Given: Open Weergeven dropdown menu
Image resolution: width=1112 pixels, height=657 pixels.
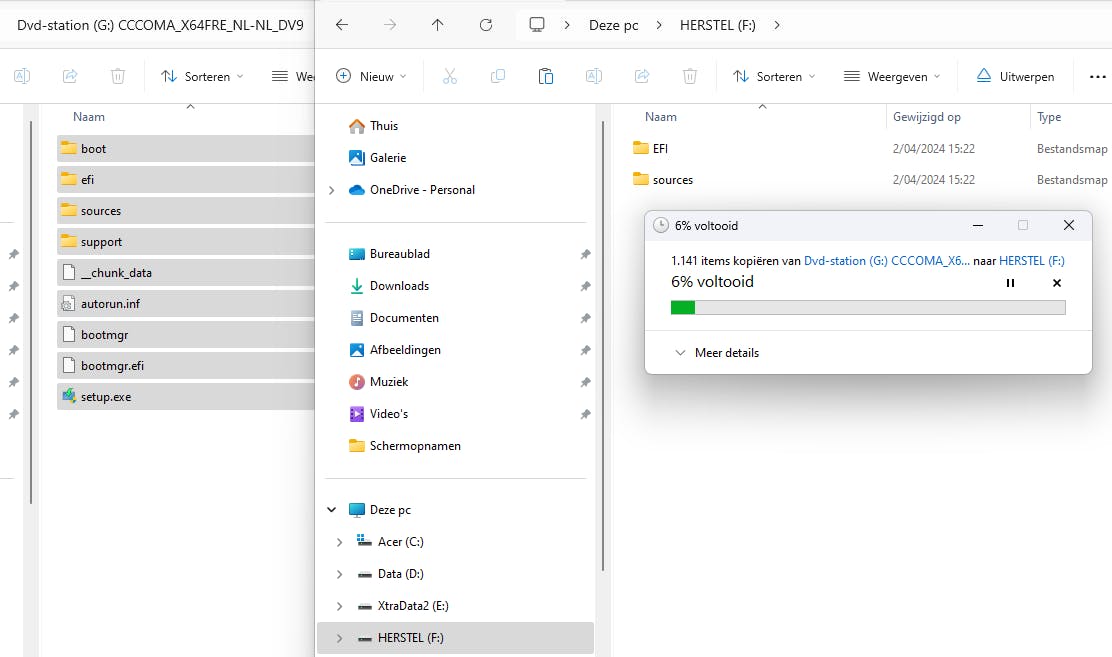Looking at the screenshot, I should (x=891, y=76).
